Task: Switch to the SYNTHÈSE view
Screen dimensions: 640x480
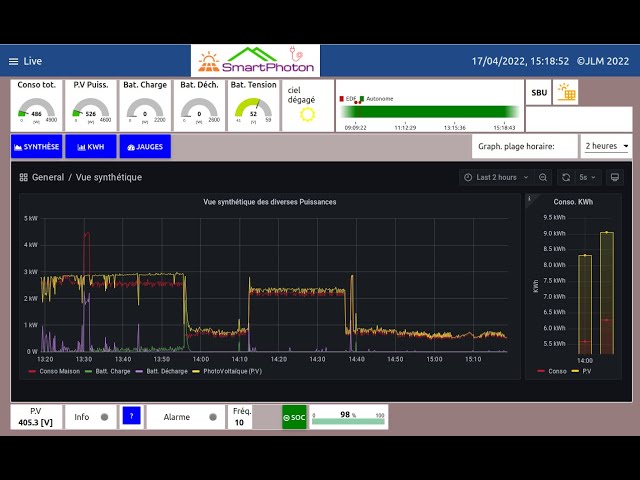Action: (x=36, y=146)
